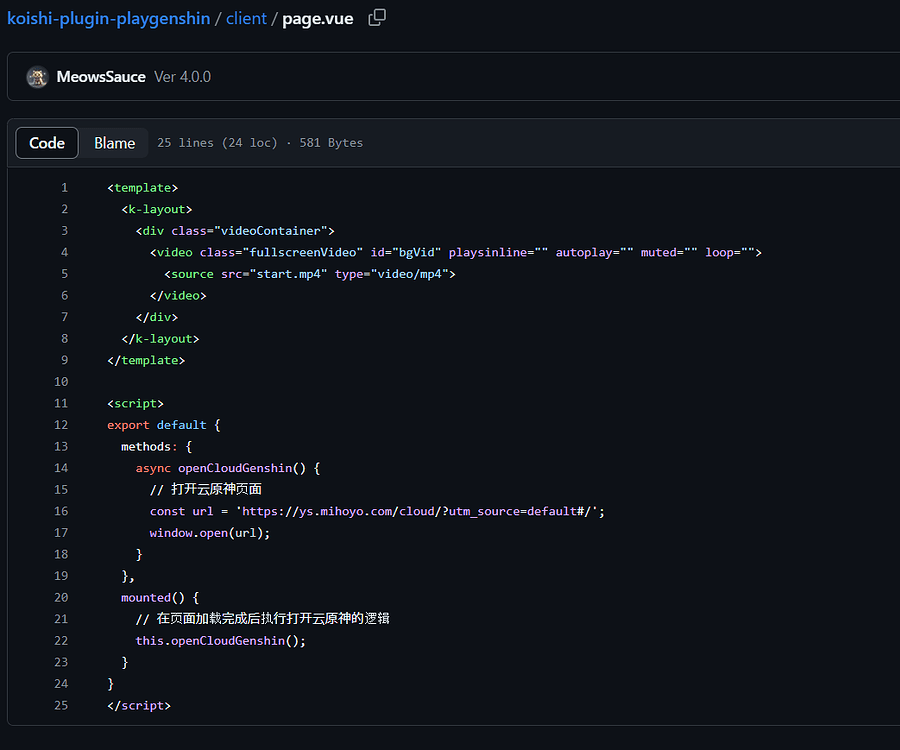Select line number 16 with the url constant
Viewport: 900px width, 750px height.
click(61, 511)
